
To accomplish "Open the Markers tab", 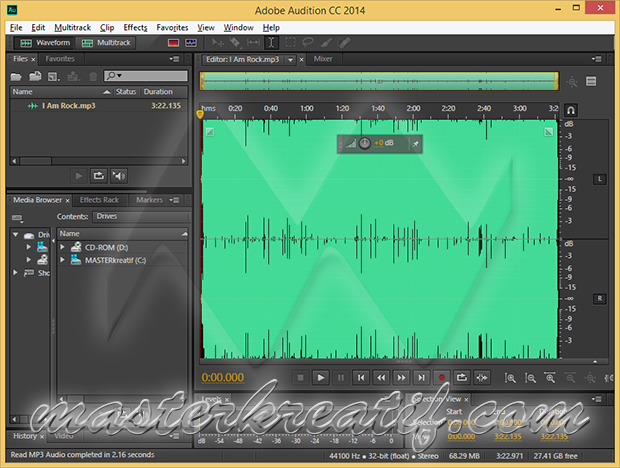I will (149, 200).
